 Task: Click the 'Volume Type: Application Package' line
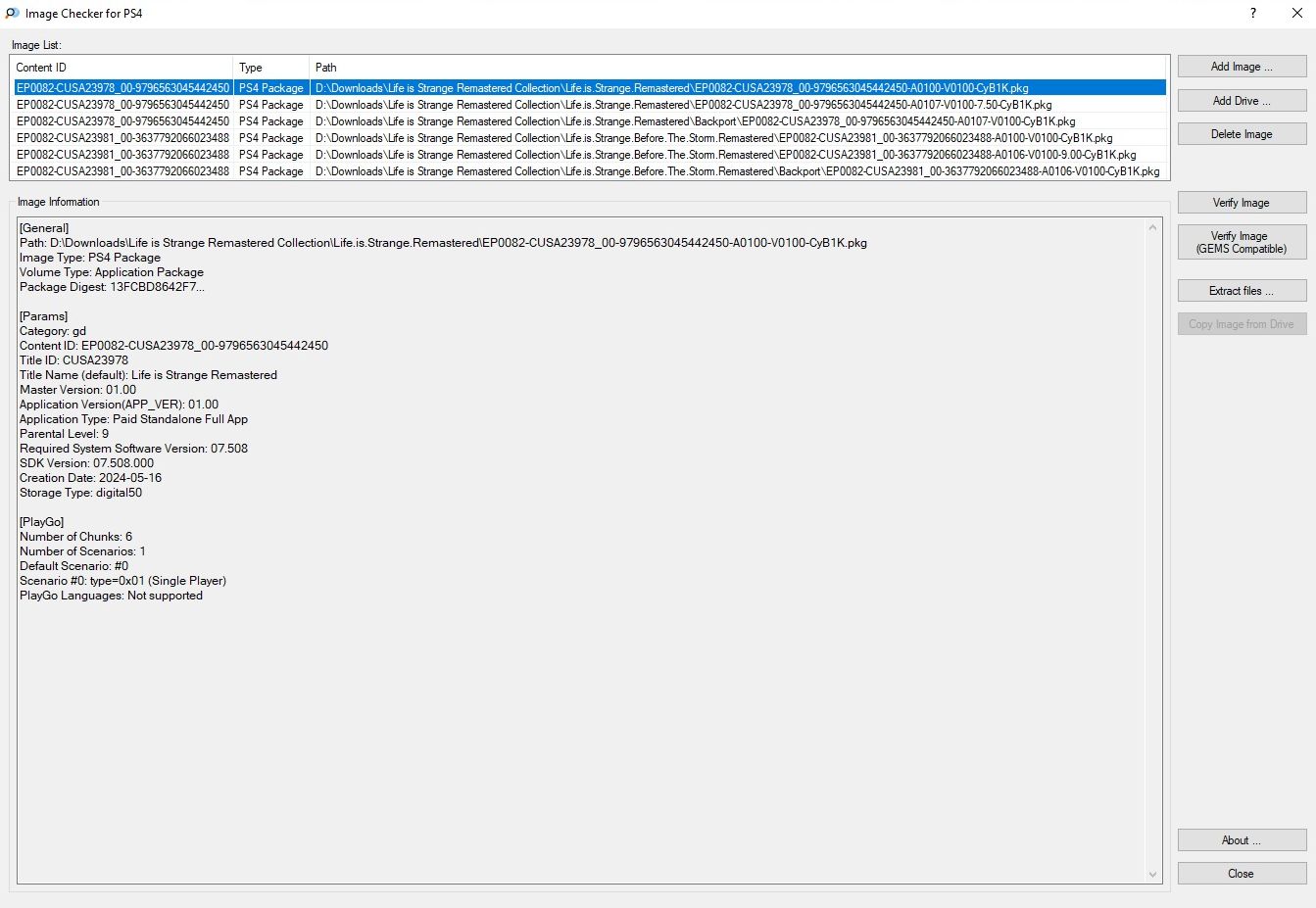click(112, 272)
